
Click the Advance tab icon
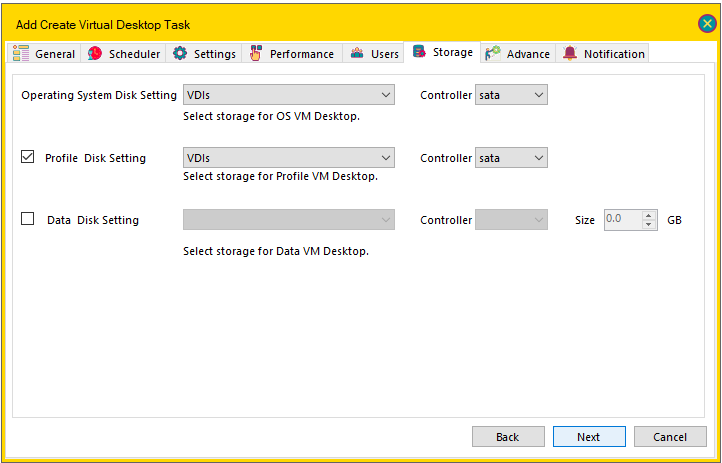pos(493,53)
